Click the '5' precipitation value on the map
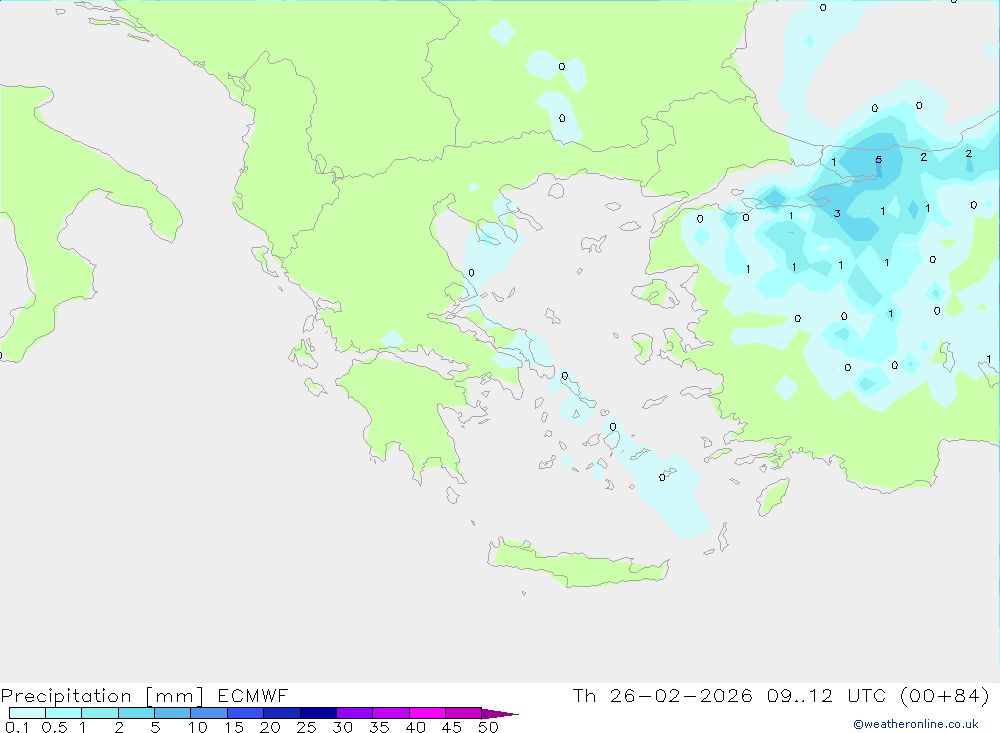 [879, 159]
